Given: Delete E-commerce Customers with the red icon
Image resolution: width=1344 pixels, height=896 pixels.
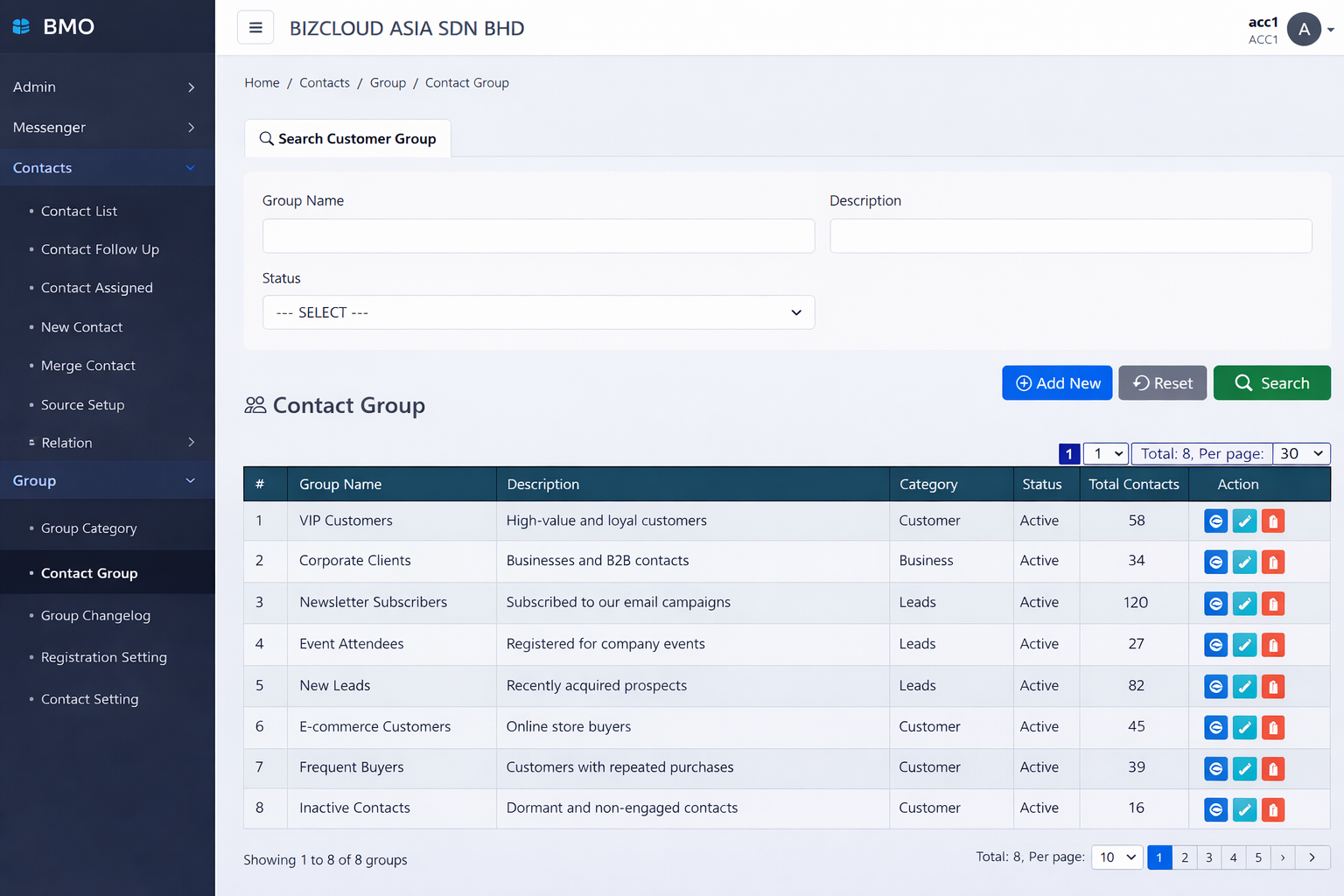Looking at the screenshot, I should click(x=1273, y=727).
